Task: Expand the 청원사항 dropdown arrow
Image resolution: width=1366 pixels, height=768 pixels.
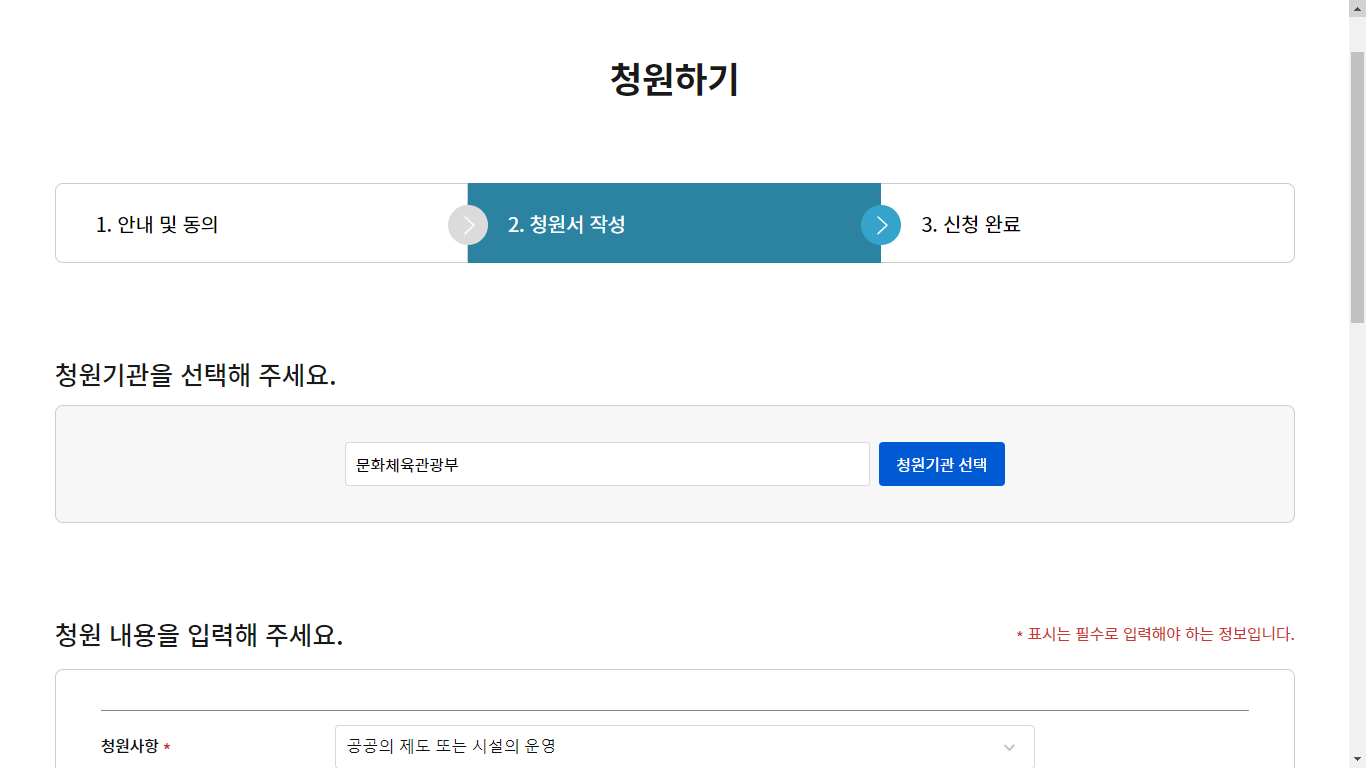Action: (1009, 747)
